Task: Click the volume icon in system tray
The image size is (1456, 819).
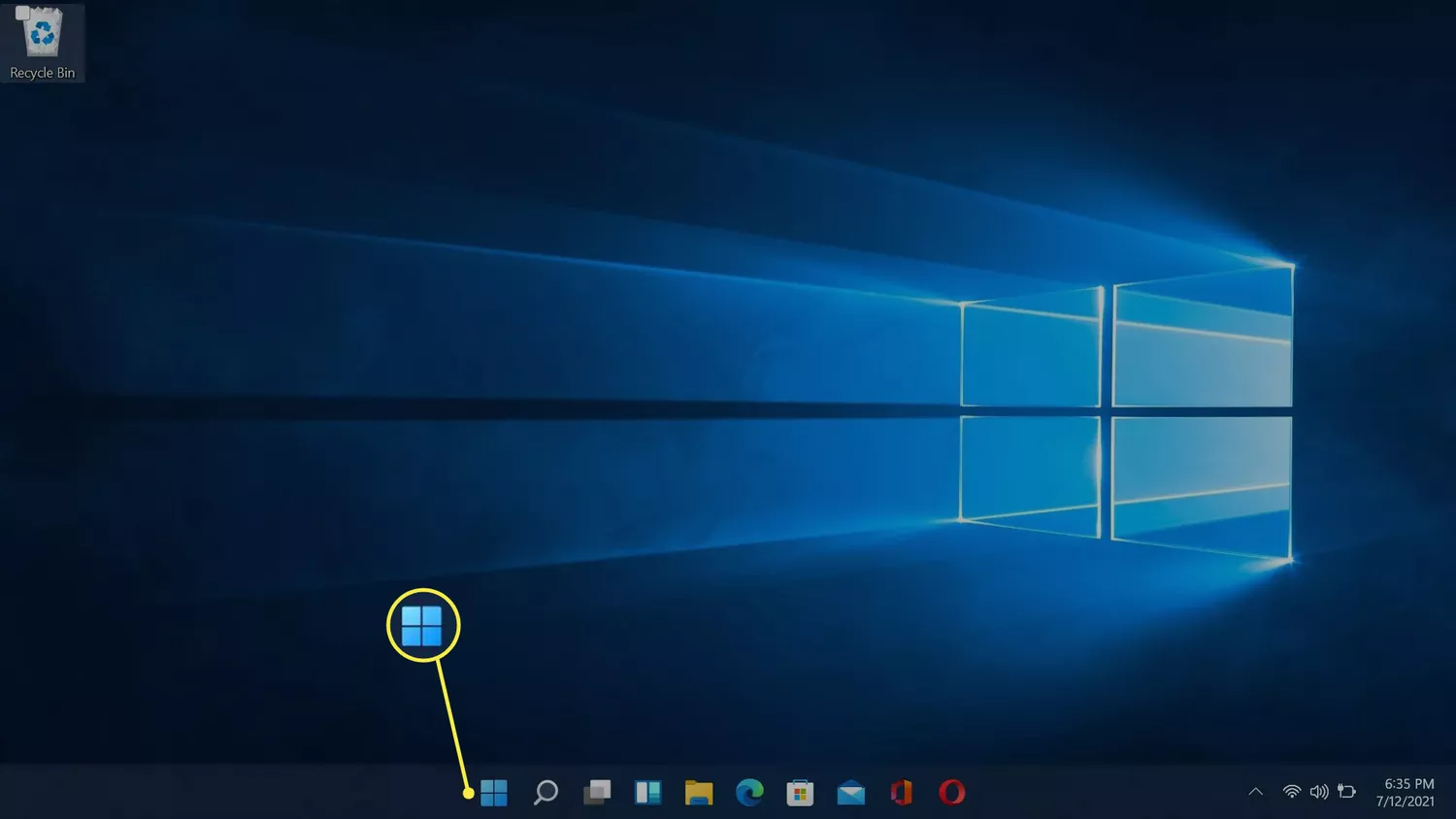Action: (1320, 792)
